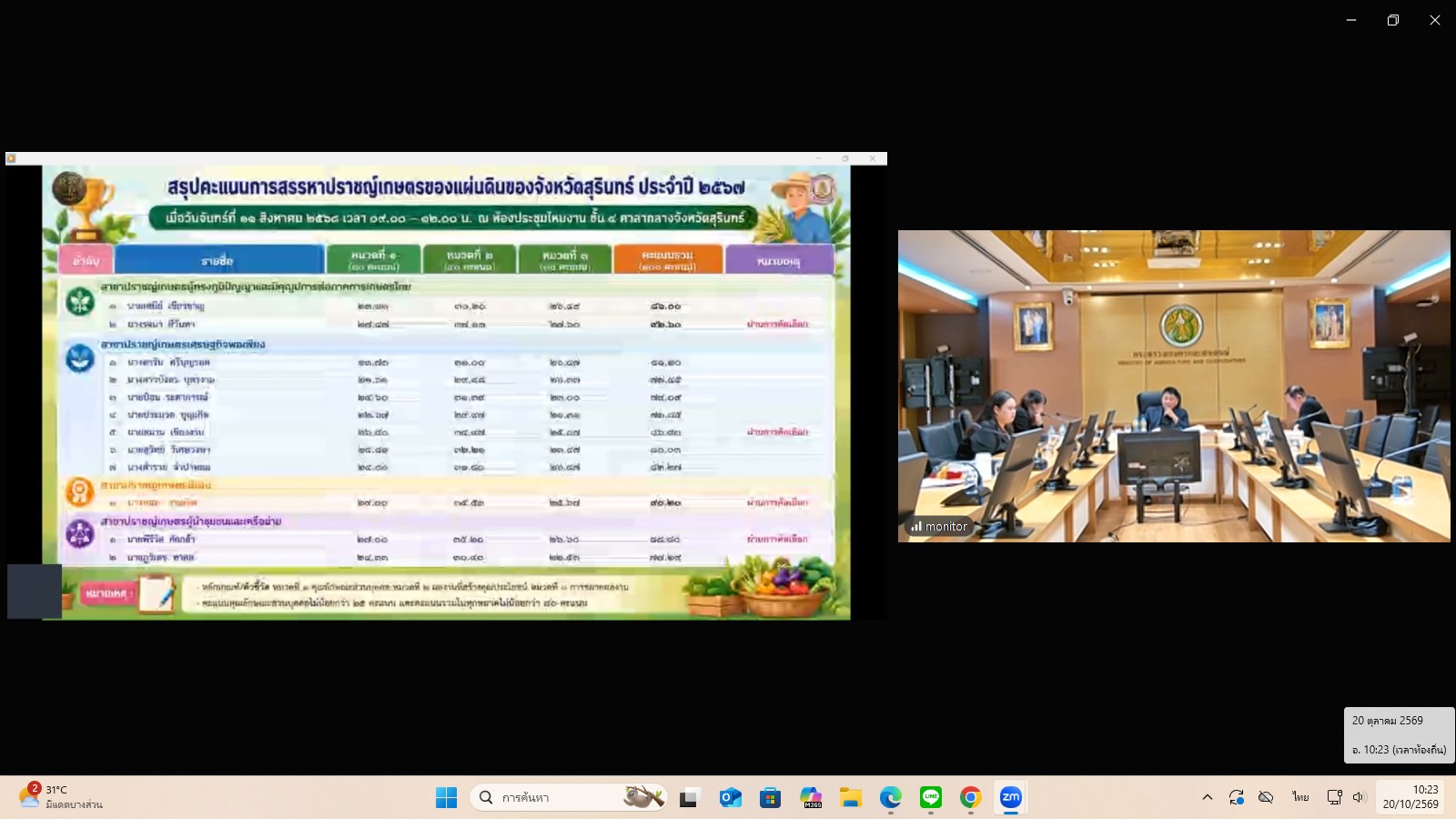Viewport: 1456px width, 819px height.
Task: Show hidden system tray icons
Action: point(1208,797)
